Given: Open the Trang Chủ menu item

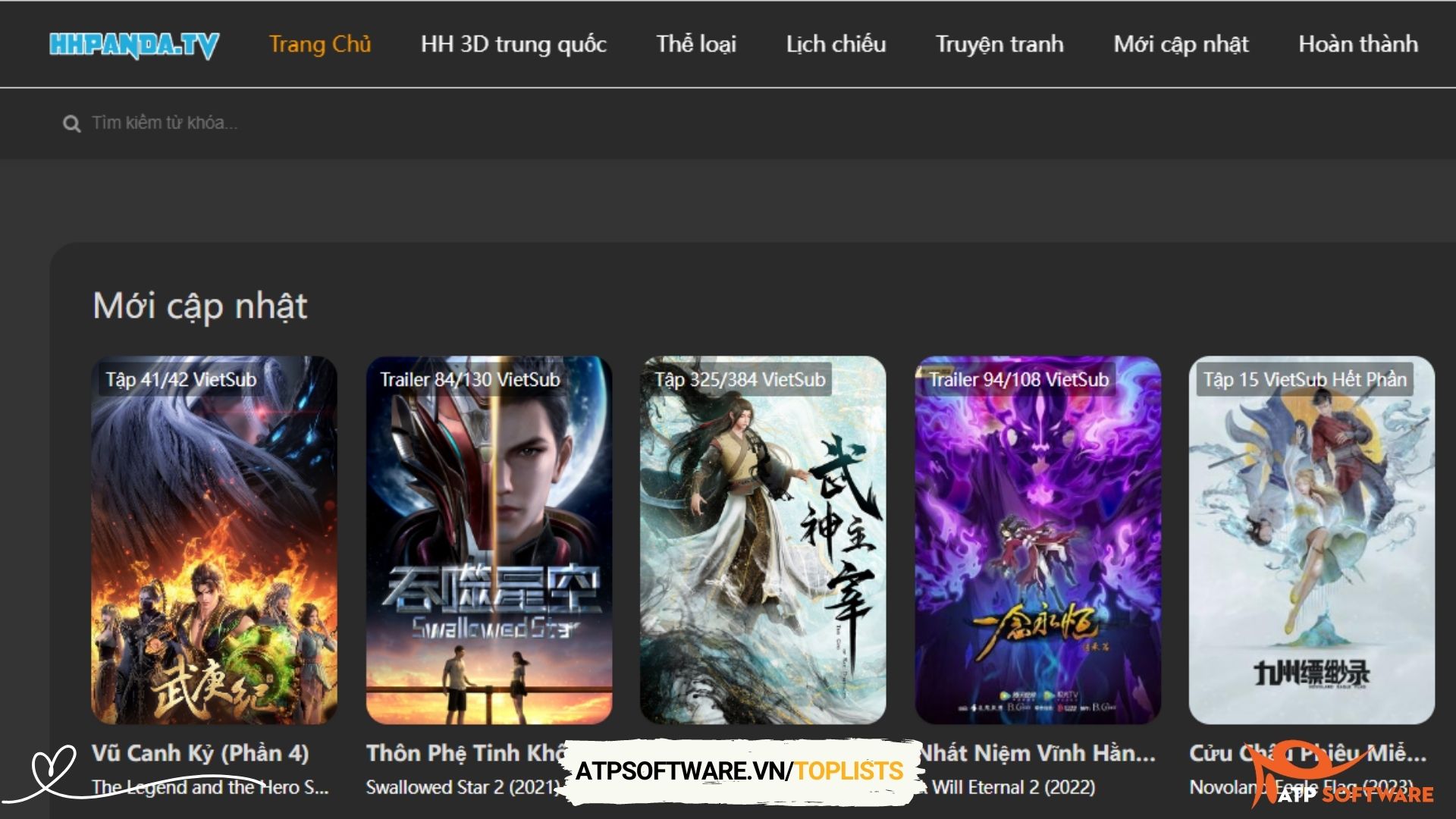Looking at the screenshot, I should pyautogui.click(x=320, y=44).
